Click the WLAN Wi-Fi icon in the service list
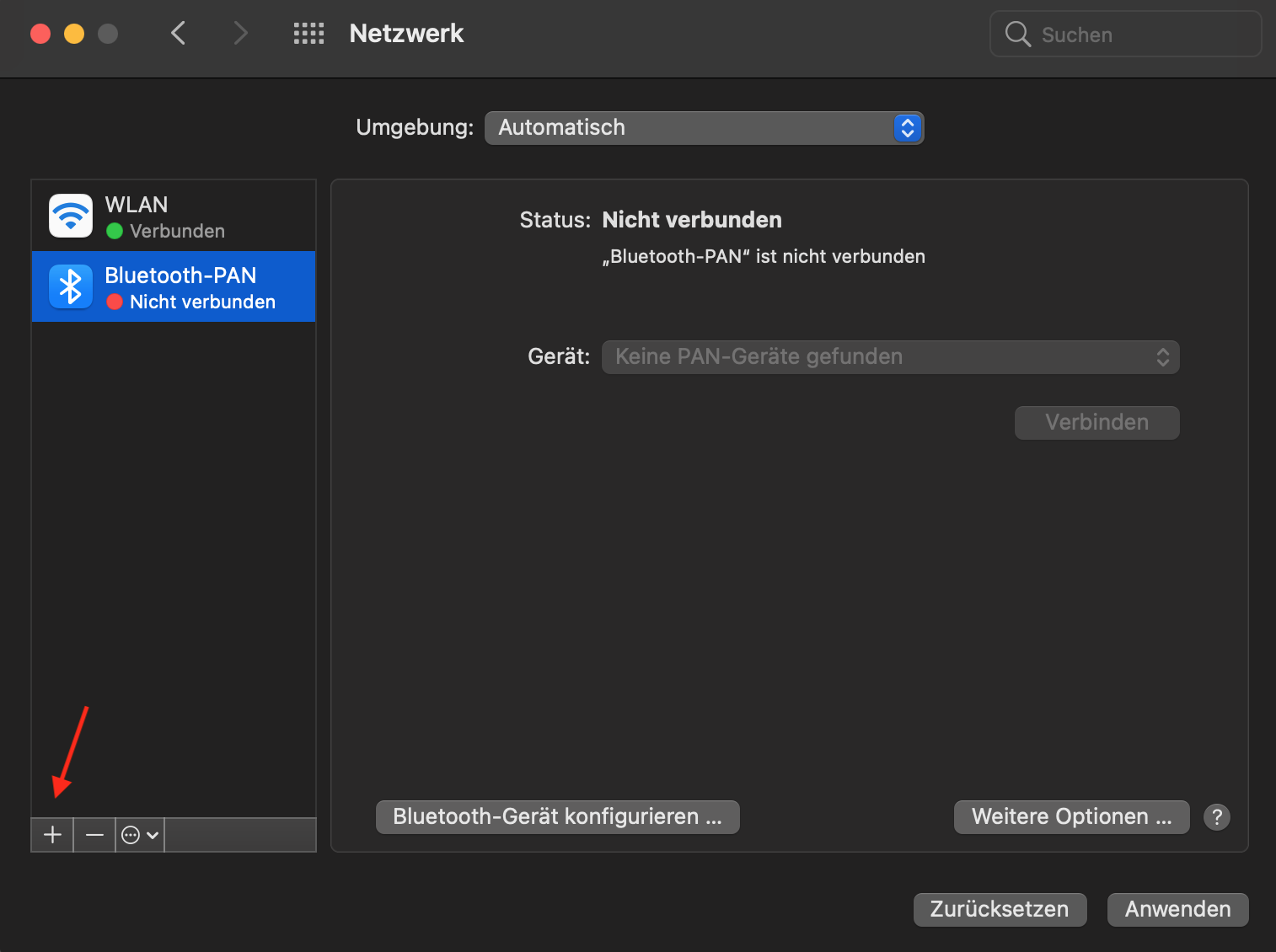The width and height of the screenshot is (1276, 952). (x=71, y=216)
